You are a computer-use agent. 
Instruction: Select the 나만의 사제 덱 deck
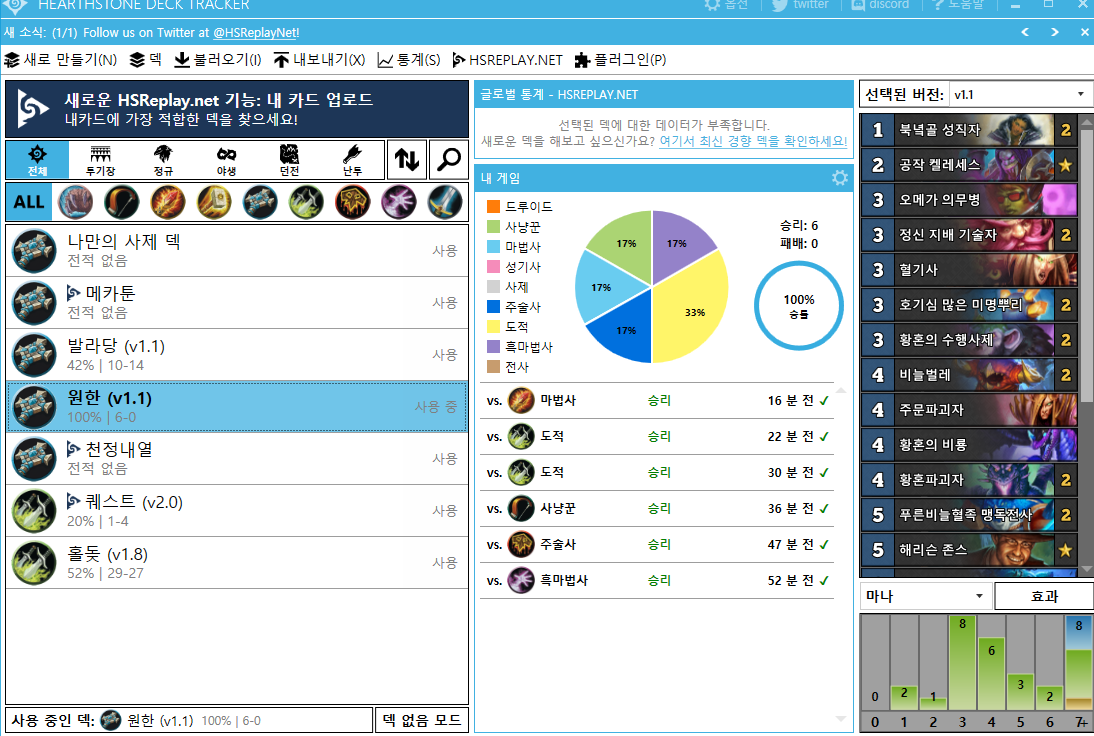click(x=237, y=250)
